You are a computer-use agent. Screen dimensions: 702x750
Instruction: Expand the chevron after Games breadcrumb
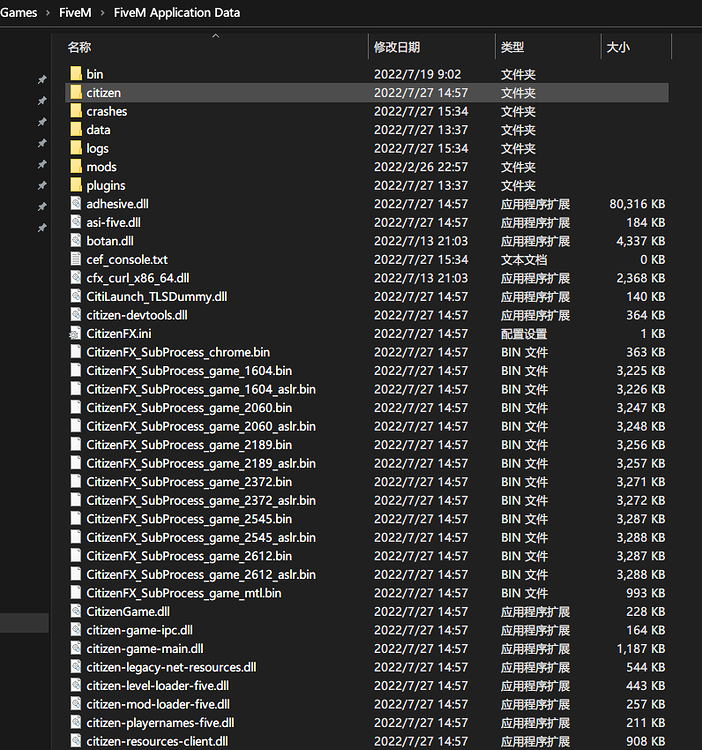48,13
